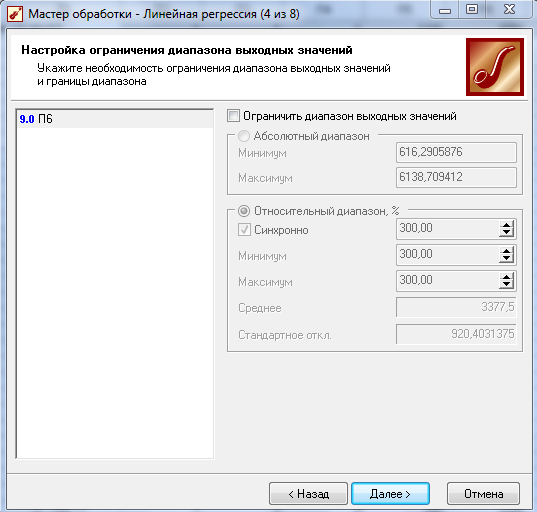The image size is (537, 512).
Task: Increase the Синхронно spinner value
Action: (x=506, y=225)
